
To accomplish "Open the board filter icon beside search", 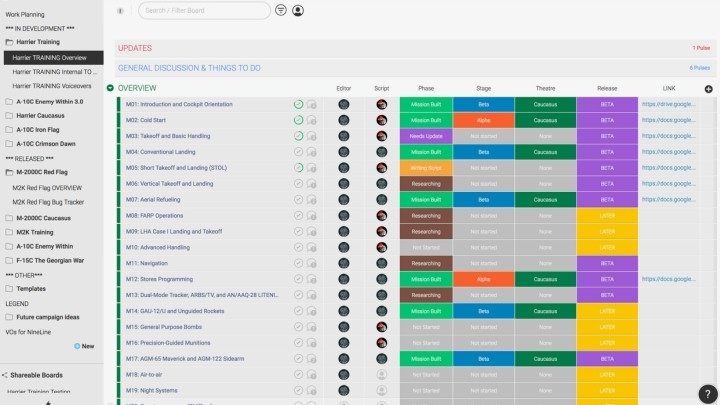I will 280,10.
